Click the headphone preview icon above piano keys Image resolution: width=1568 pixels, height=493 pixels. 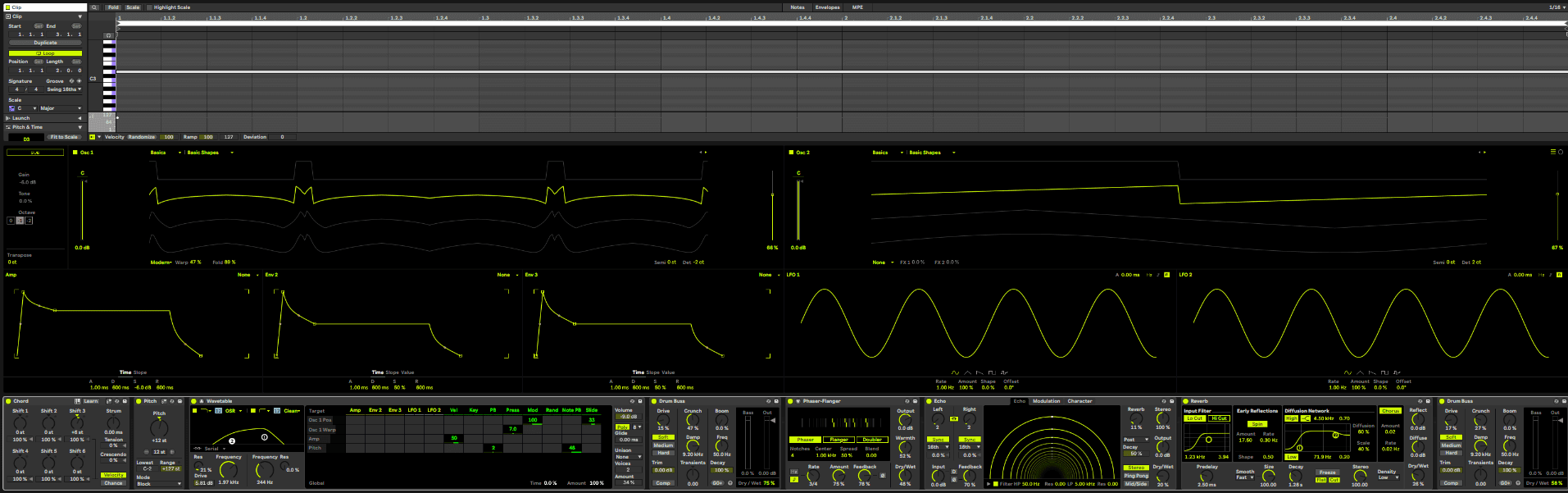point(109,36)
